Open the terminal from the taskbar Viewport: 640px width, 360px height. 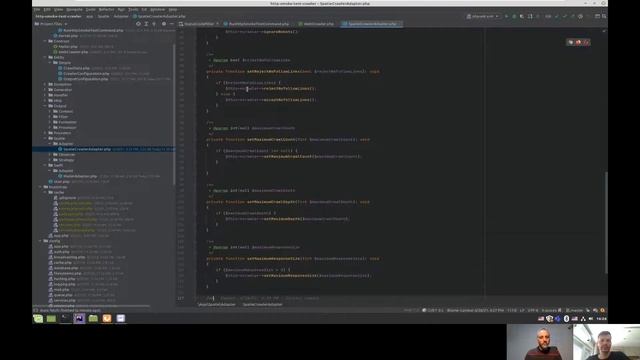click(65, 318)
